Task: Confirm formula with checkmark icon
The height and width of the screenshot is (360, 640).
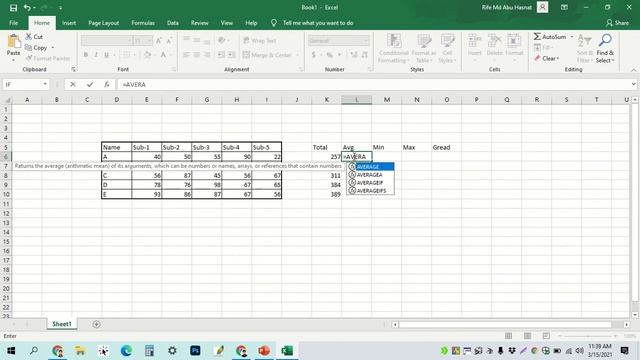Action: pos(90,84)
